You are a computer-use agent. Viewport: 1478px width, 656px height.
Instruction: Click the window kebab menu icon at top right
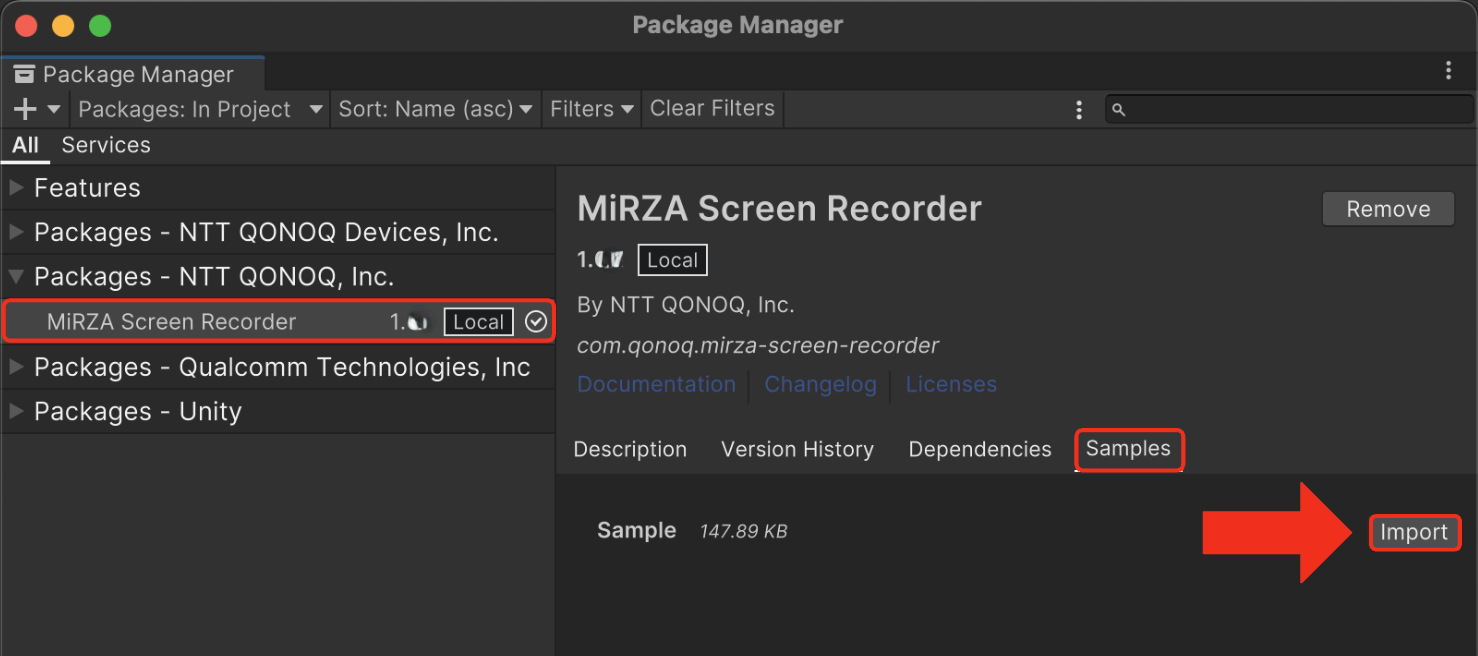[x=1448, y=70]
